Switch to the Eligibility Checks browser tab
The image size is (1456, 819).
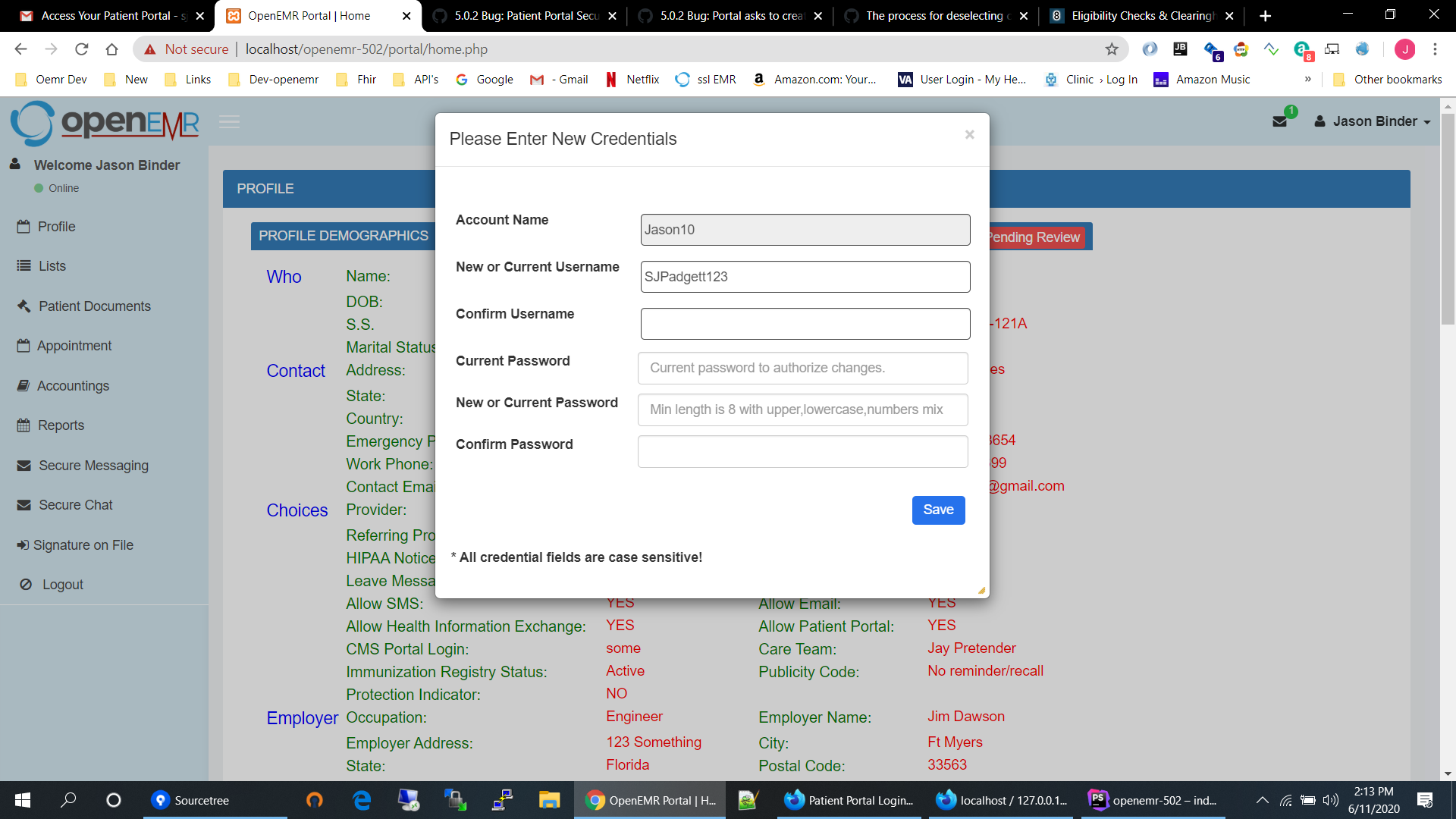(1137, 15)
